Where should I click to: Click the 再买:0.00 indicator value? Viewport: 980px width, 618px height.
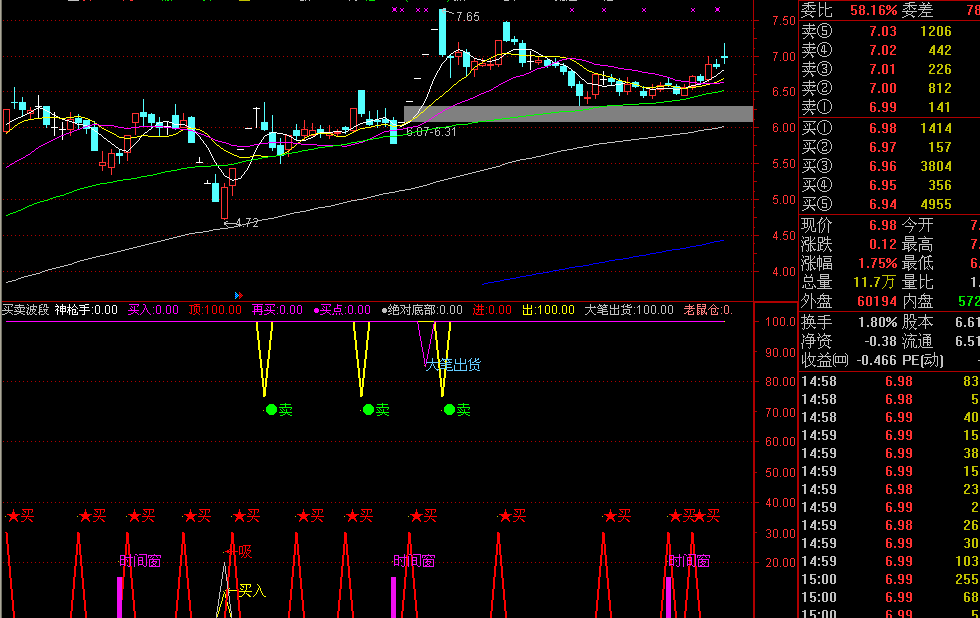(278, 310)
